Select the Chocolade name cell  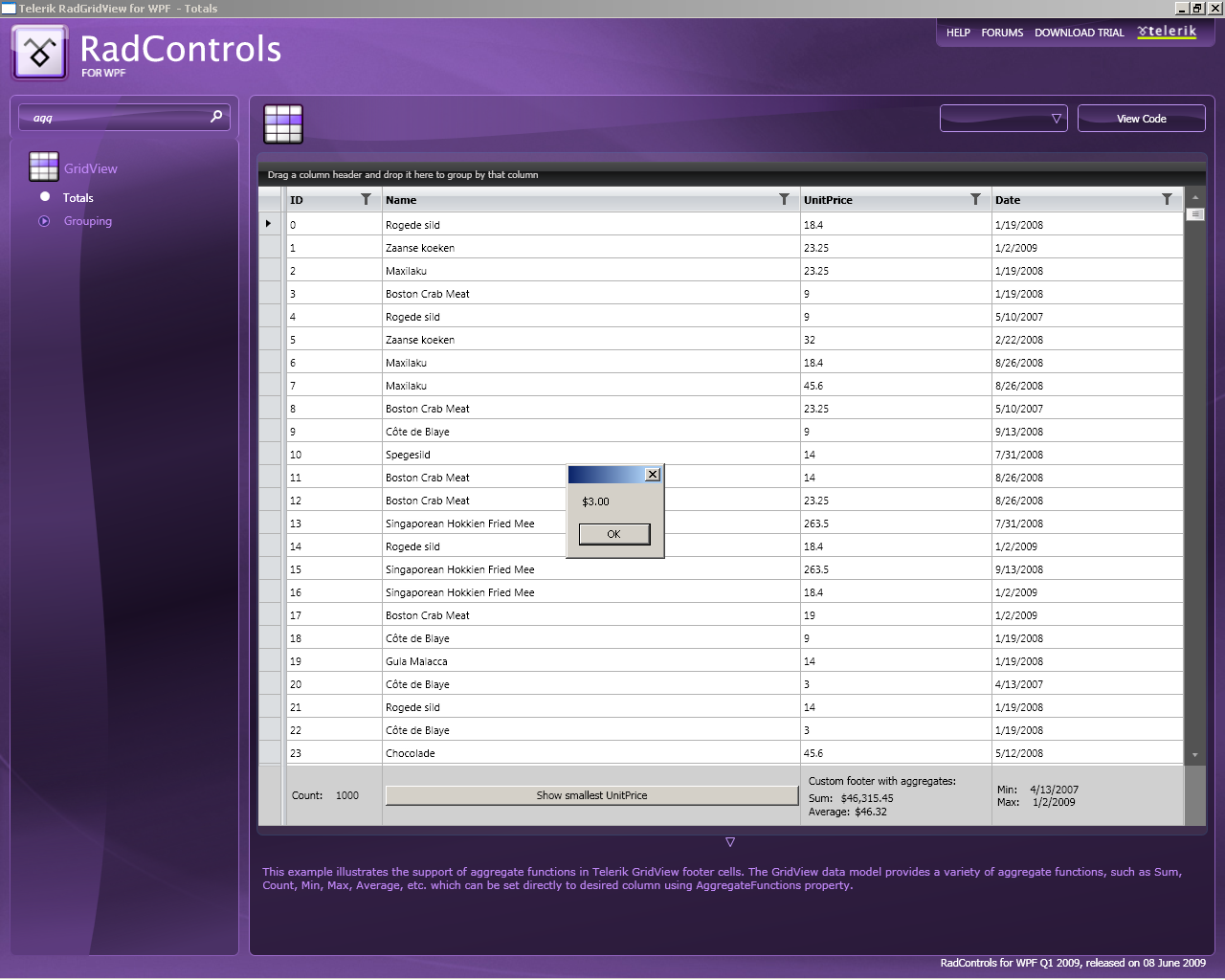[x=591, y=753]
